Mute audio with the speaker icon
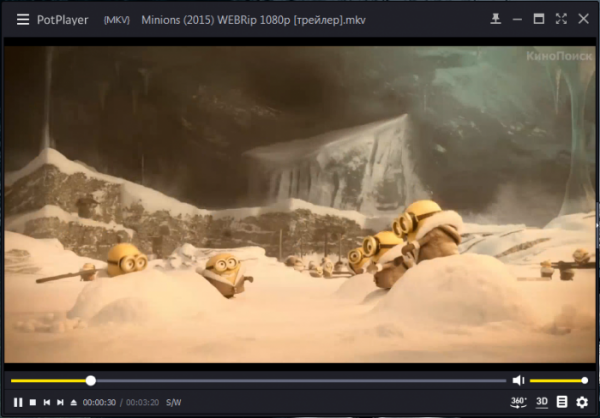The height and width of the screenshot is (418, 600). tap(518, 380)
